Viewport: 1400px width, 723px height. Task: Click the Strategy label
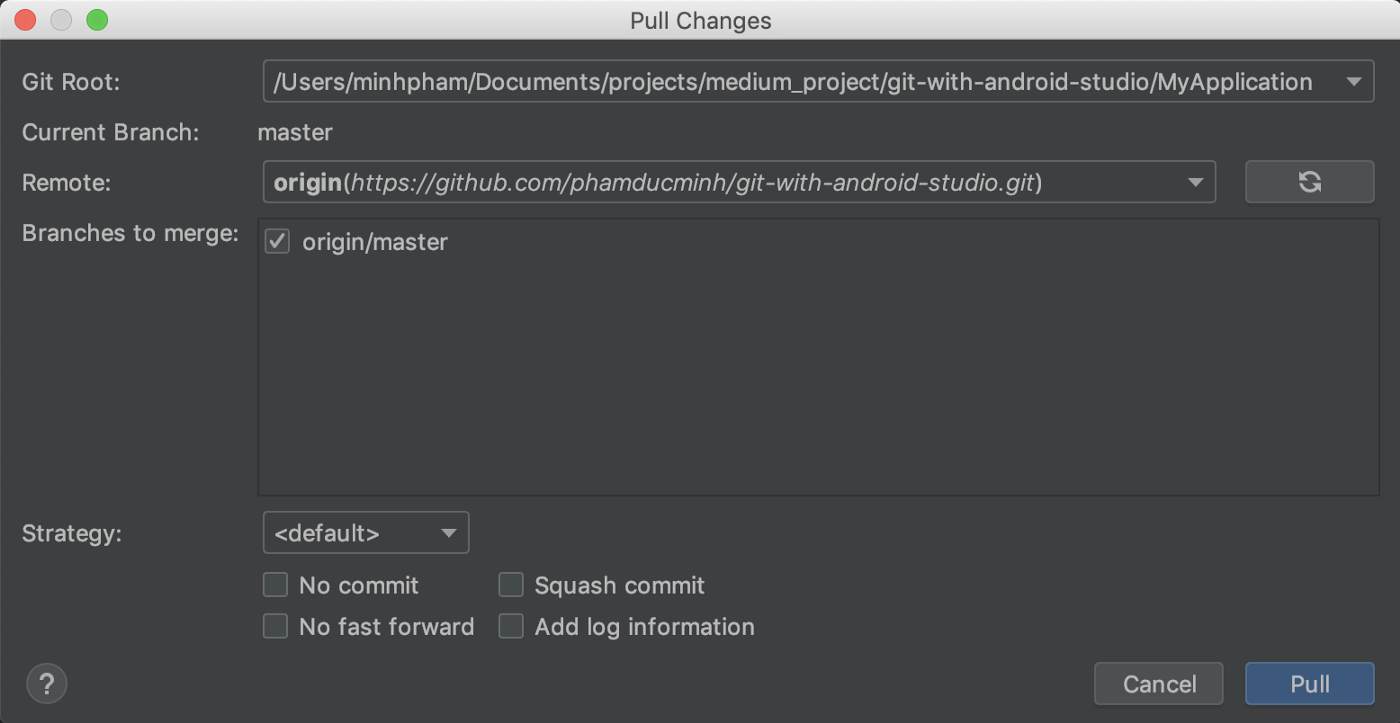tap(71, 533)
